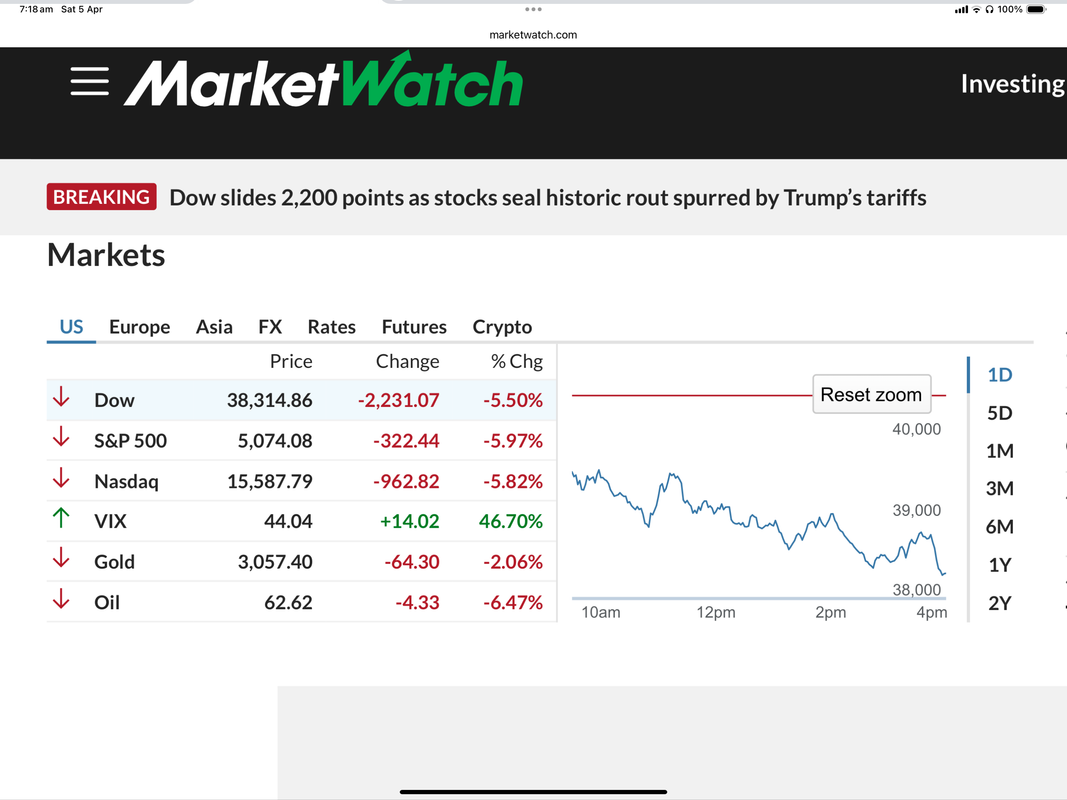Select the 2Y chart range
1067x800 pixels.
[1000, 603]
